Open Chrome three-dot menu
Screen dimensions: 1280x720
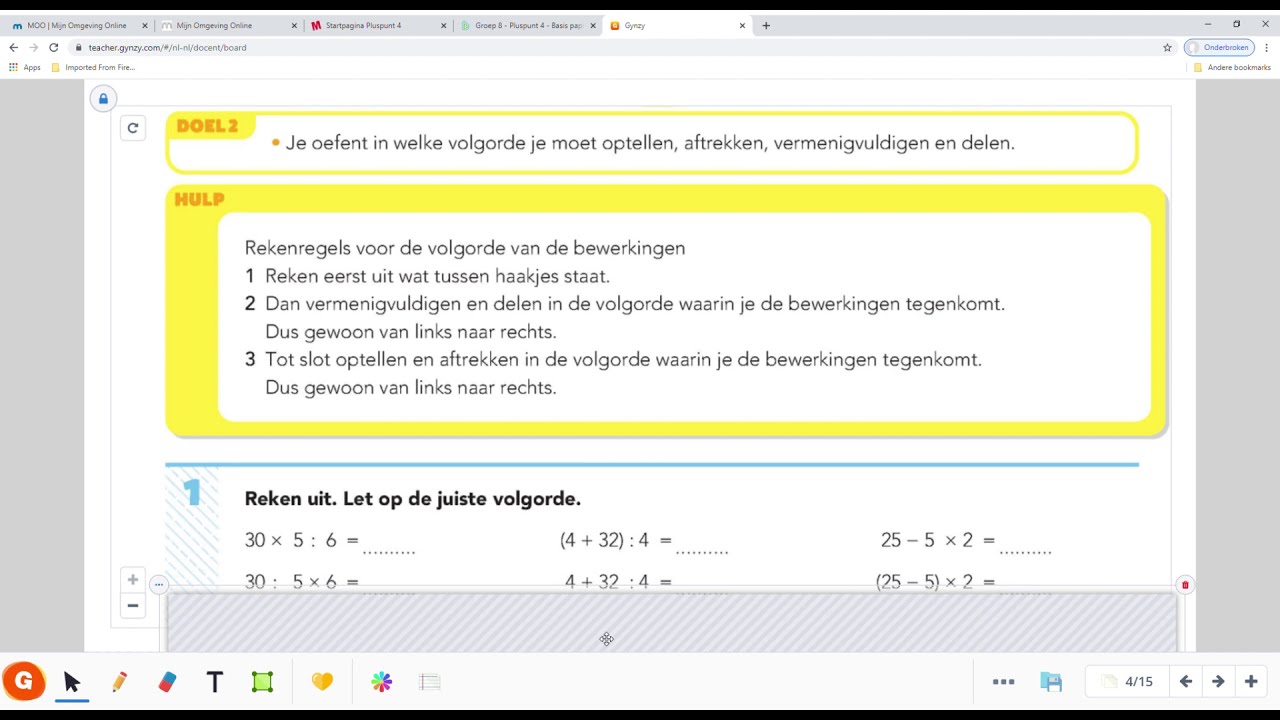tap(1266, 47)
